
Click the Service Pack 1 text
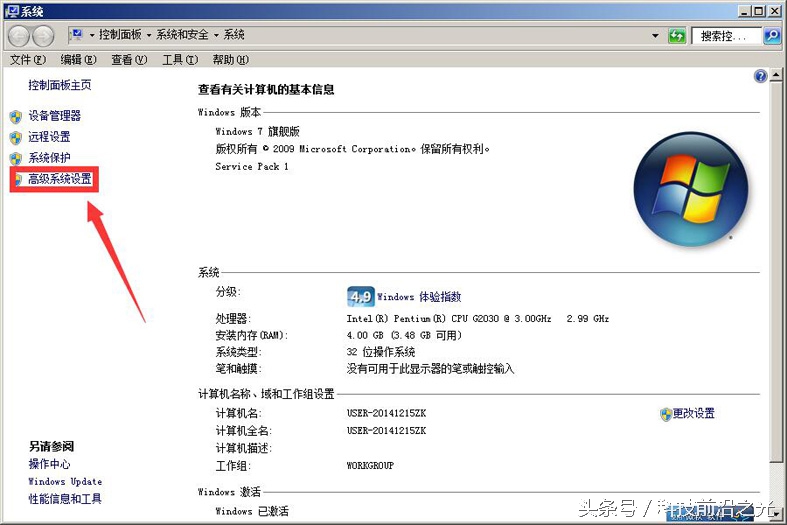[252, 167]
